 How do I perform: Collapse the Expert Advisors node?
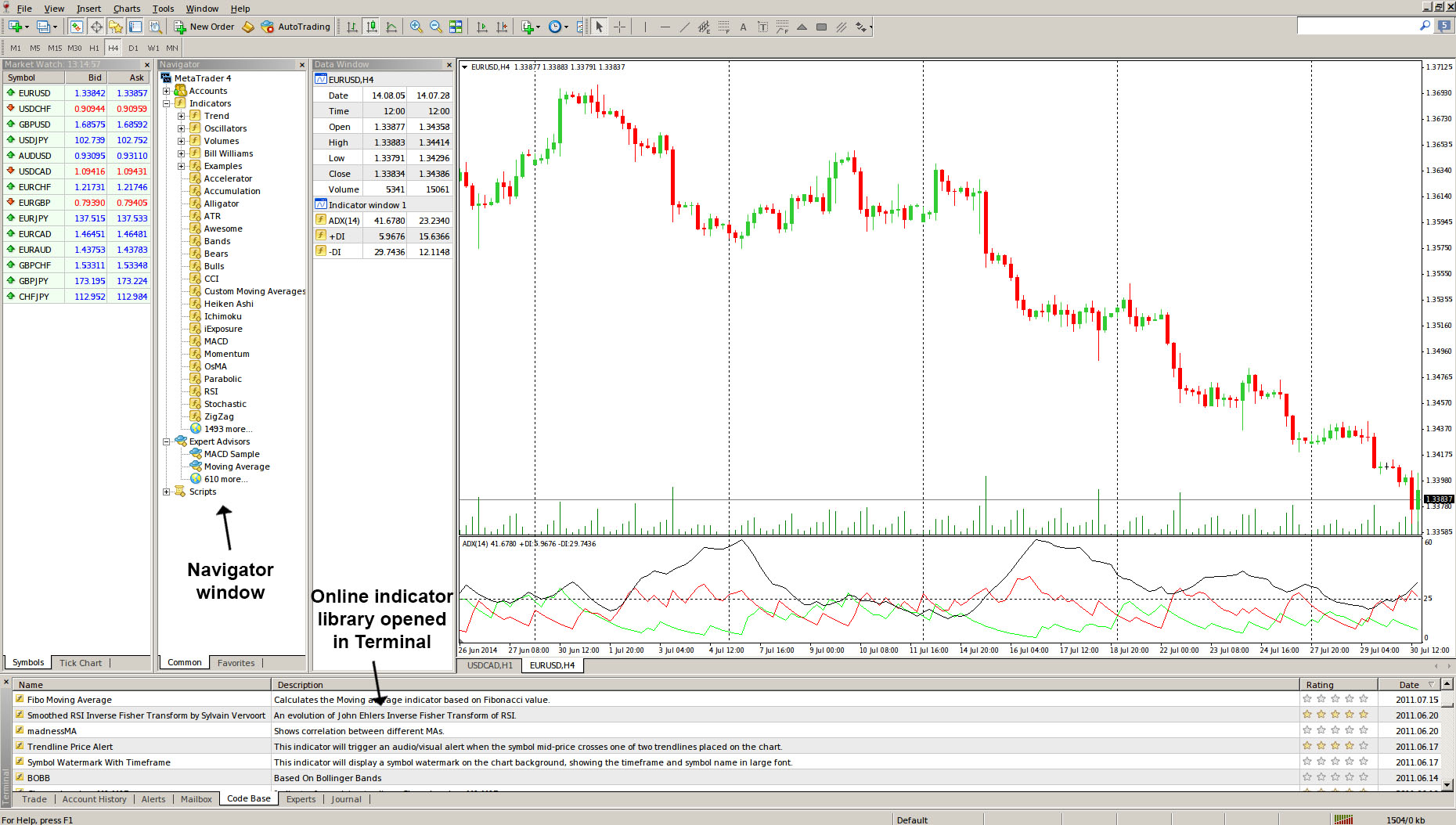click(166, 441)
